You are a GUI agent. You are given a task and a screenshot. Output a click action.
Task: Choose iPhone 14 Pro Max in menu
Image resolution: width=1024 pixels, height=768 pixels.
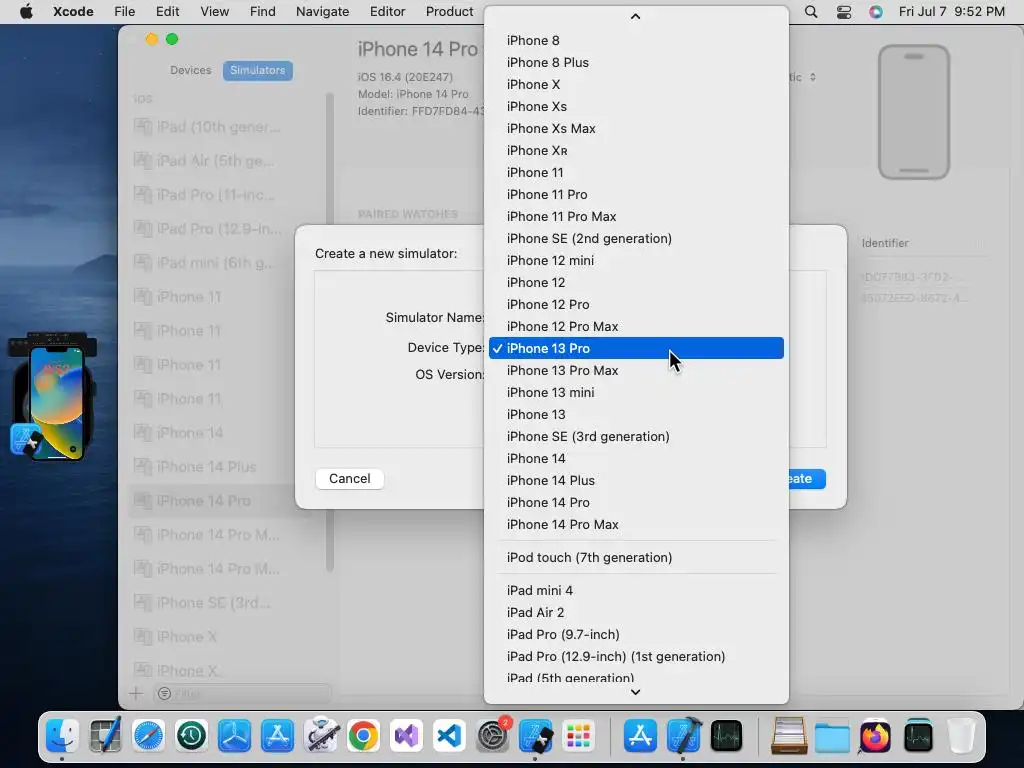click(x=636, y=524)
